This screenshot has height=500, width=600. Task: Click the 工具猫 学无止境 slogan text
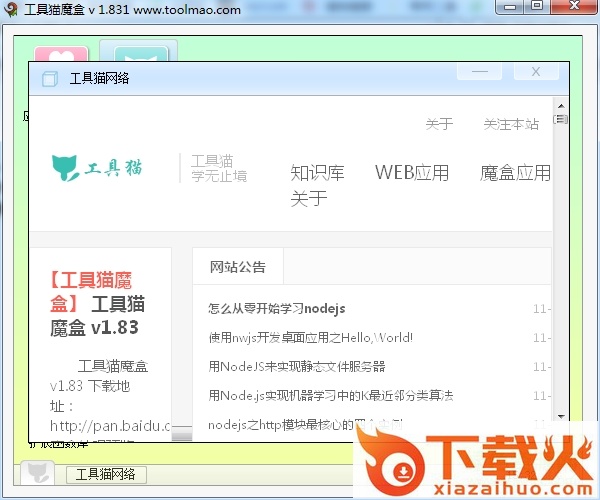coord(219,168)
